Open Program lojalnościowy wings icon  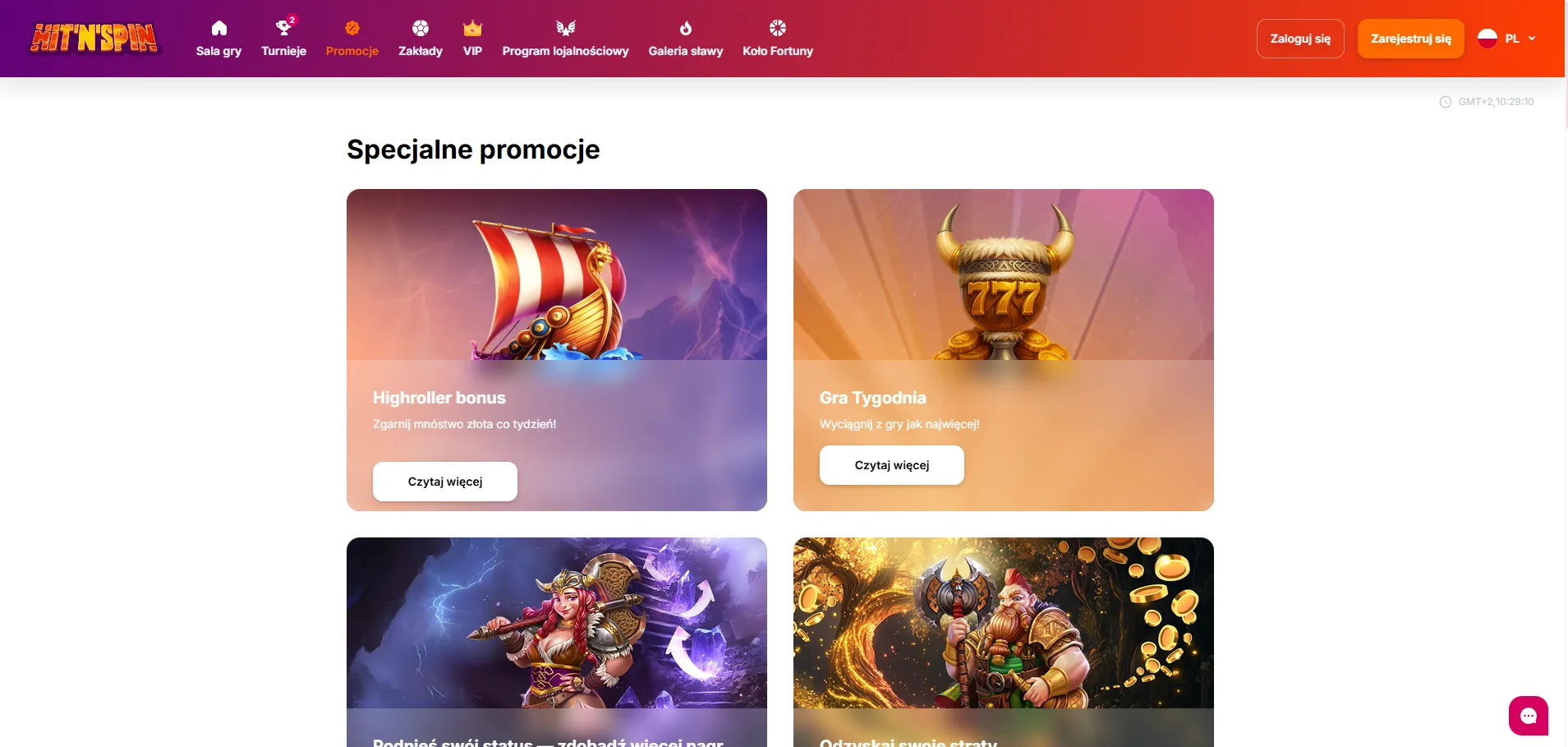[x=566, y=29]
